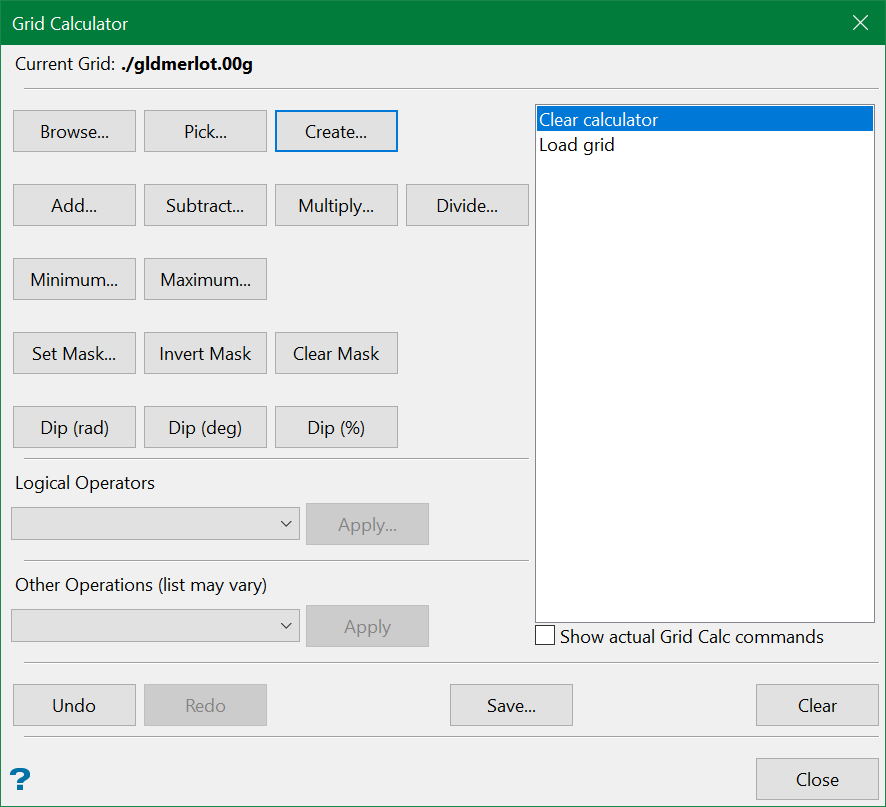Click the blue help question mark icon
The image size is (886, 807).
click(20, 780)
